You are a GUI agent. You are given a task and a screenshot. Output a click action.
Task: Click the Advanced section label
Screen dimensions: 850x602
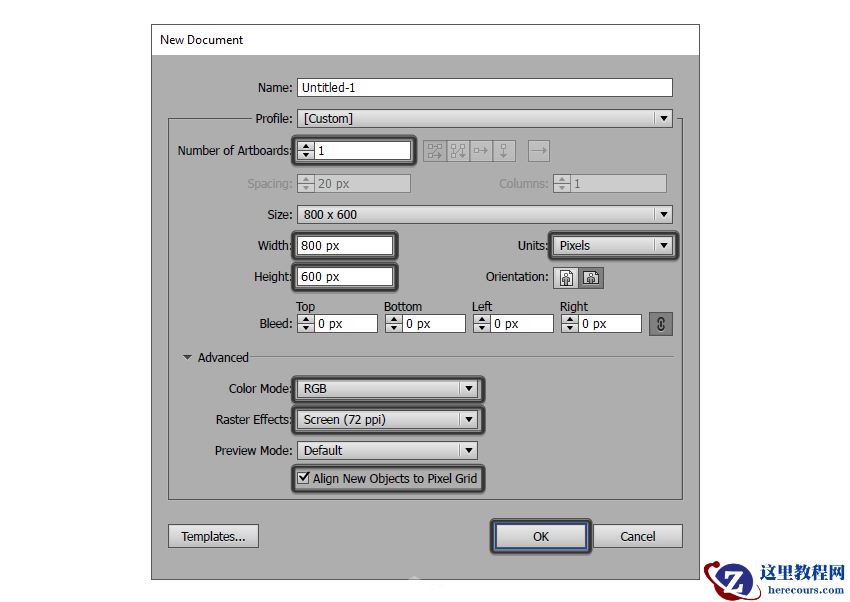click(x=223, y=358)
